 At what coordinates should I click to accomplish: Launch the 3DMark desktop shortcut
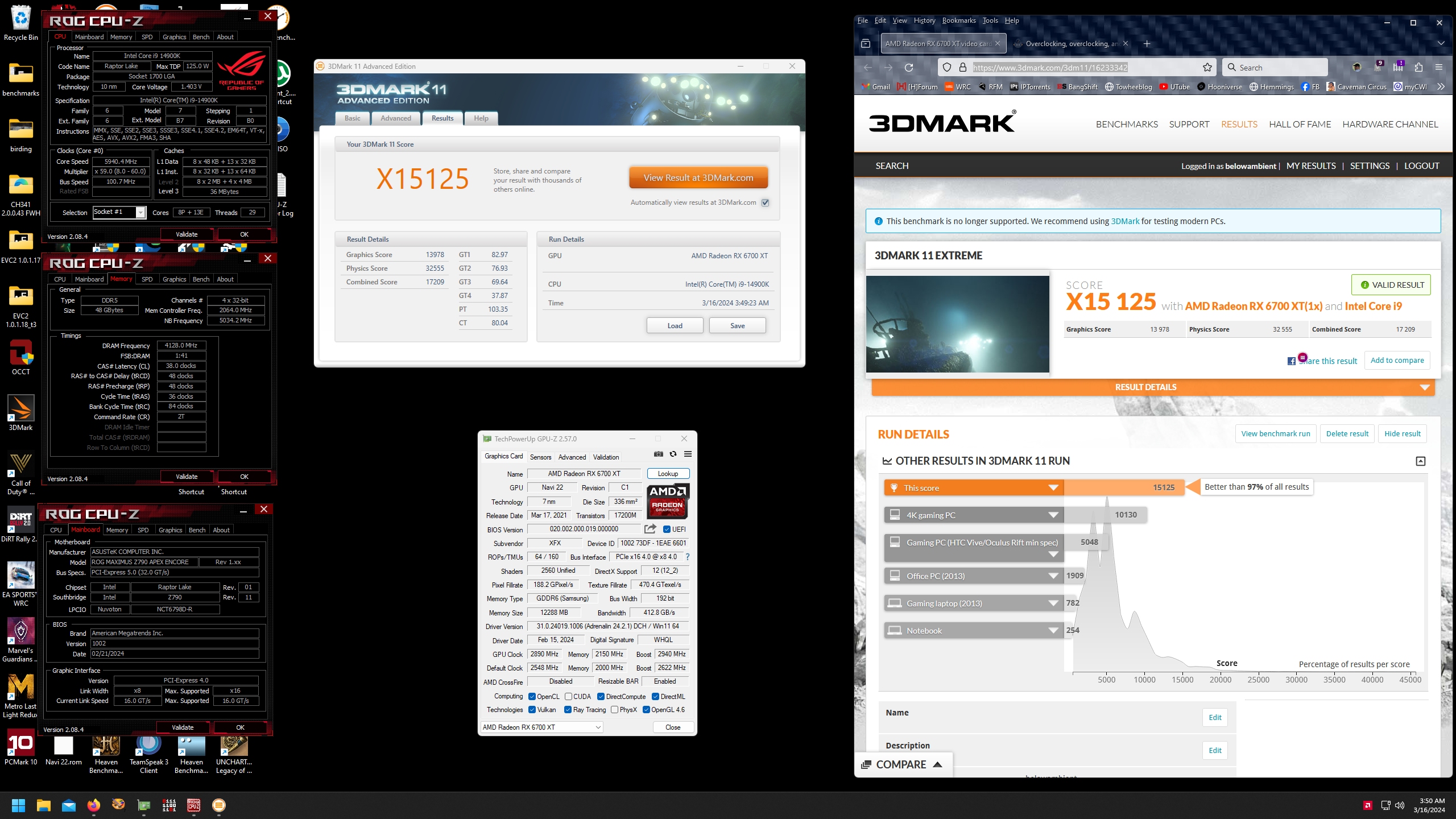[x=21, y=413]
